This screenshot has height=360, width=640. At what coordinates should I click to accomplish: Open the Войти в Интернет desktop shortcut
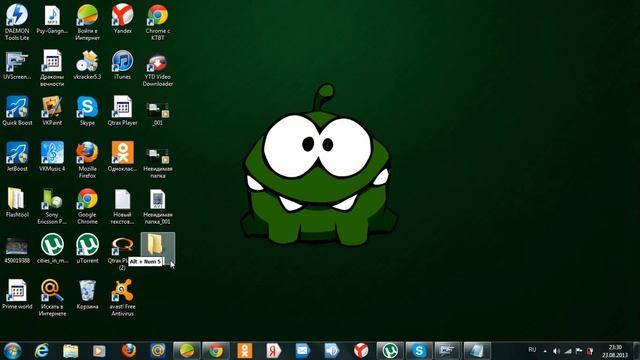coord(87,22)
